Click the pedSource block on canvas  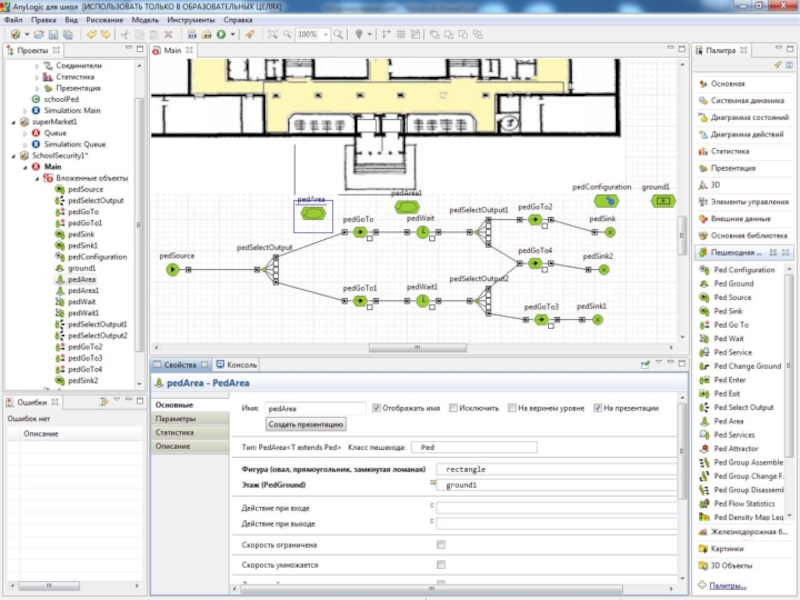(x=172, y=269)
